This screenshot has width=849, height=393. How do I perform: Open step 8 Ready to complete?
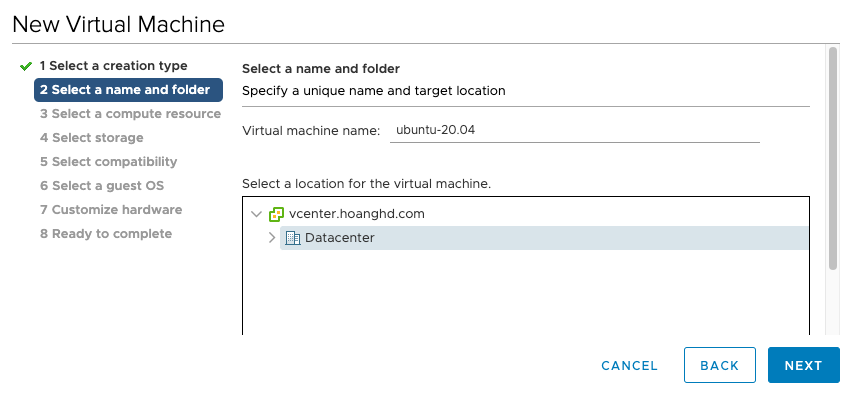click(x=106, y=234)
